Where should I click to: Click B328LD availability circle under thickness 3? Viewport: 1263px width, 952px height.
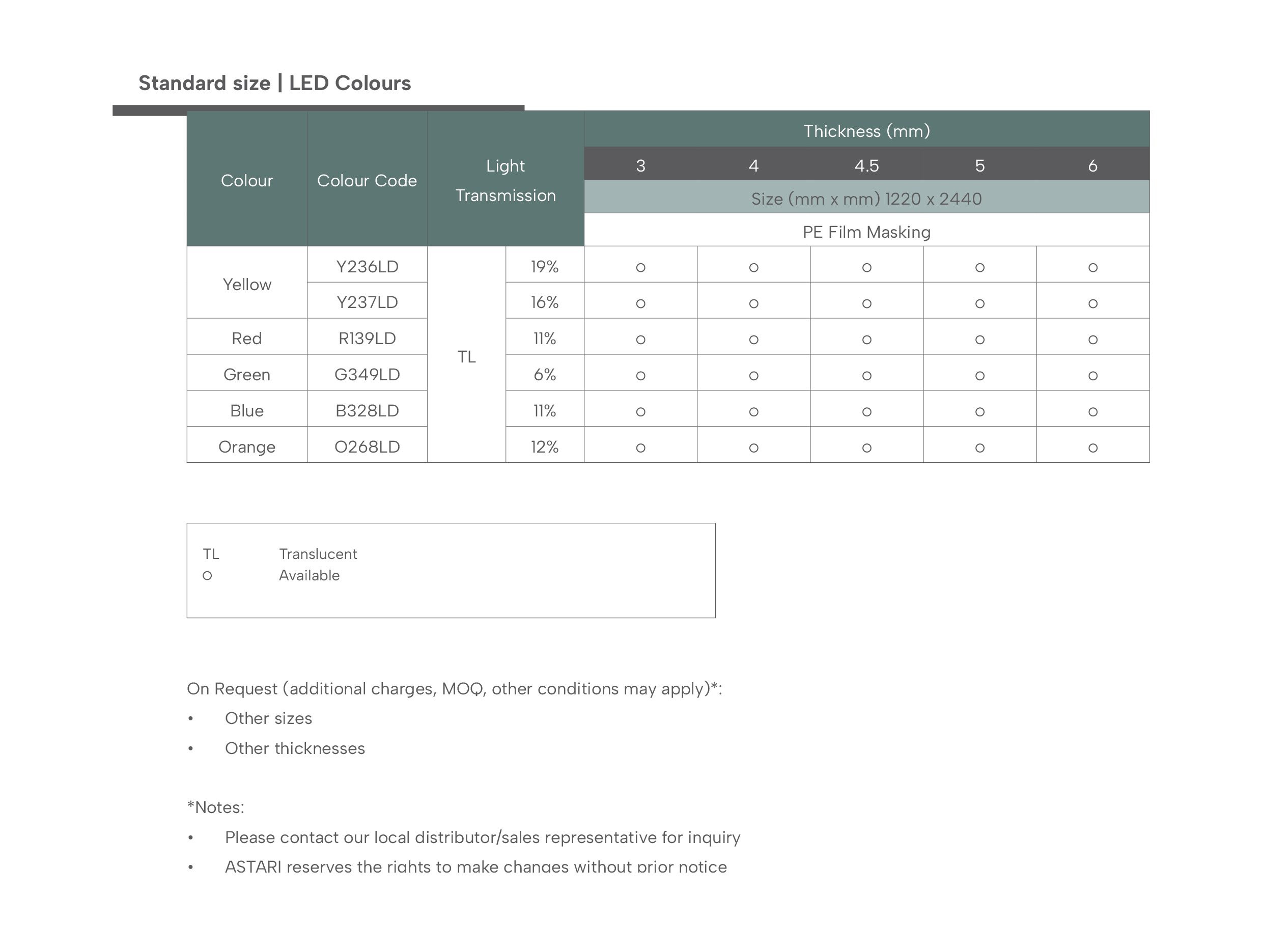(640, 411)
